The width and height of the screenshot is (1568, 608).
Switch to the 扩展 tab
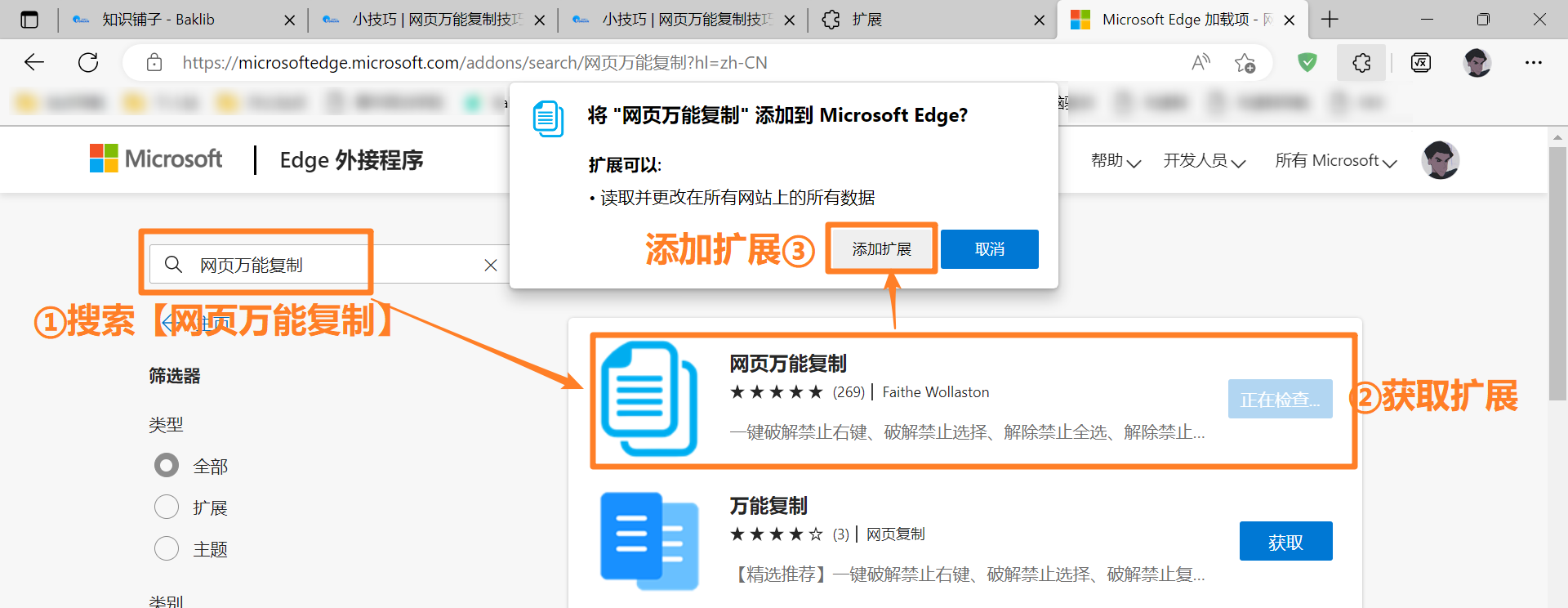pyautogui.click(x=931, y=20)
